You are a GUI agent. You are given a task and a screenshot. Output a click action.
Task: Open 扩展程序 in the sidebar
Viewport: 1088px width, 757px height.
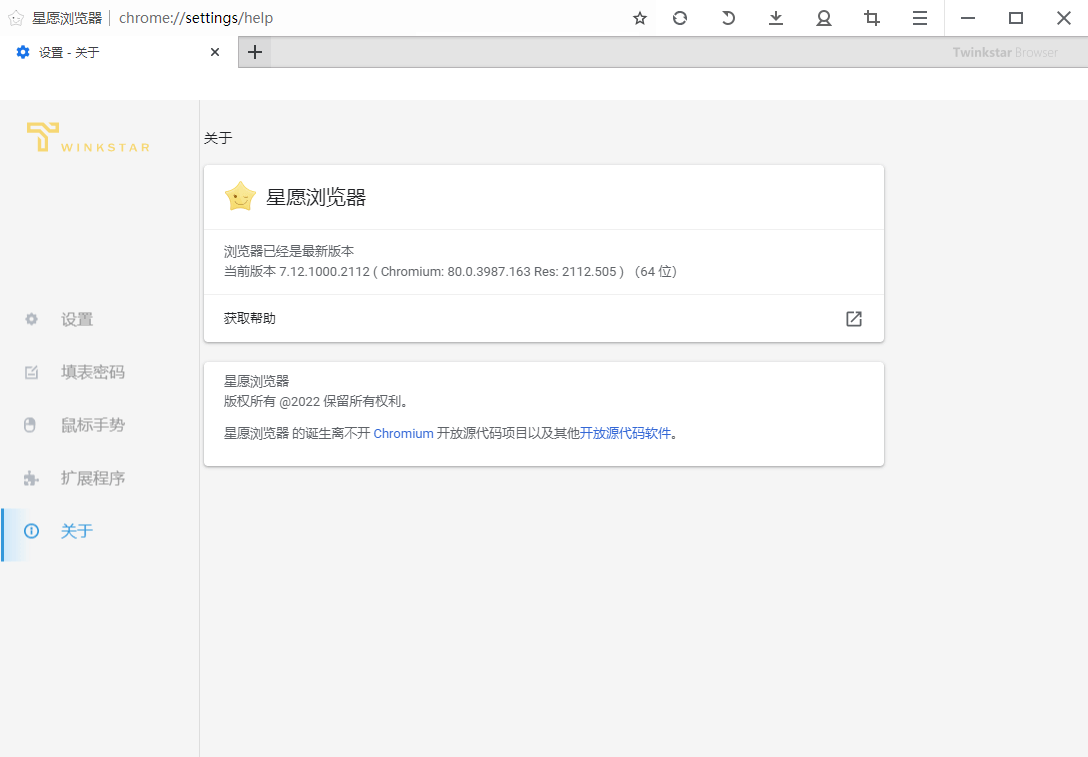pos(92,478)
